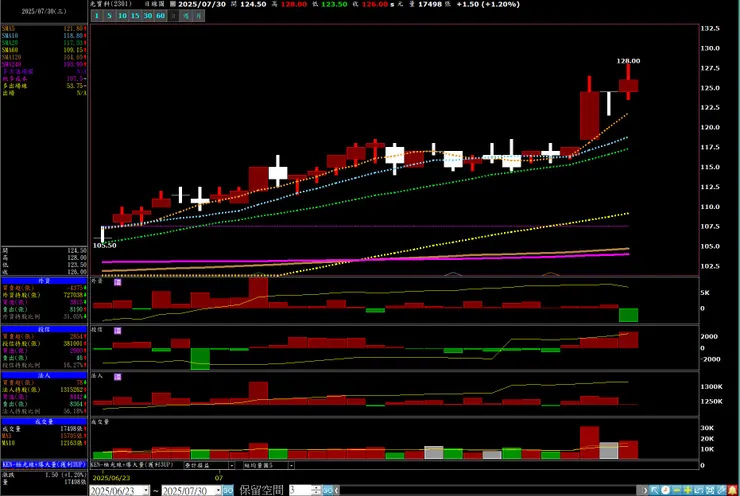Click the purple settings icon in 法人 panel
The width and height of the screenshot is (740, 496).
[x=118, y=377]
